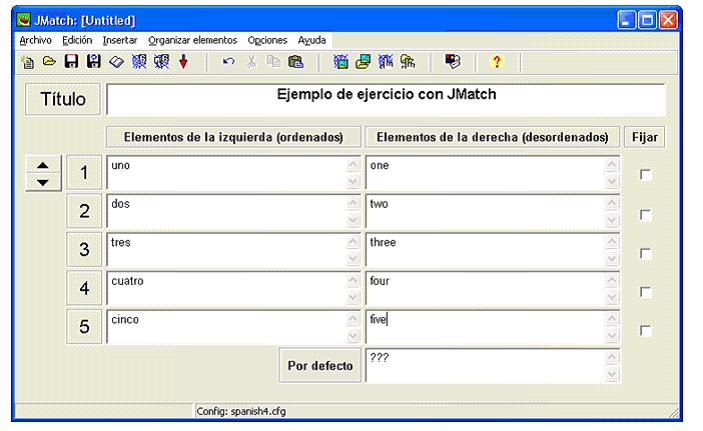Click the JMatch application icon in title bar
Screen dimensions: 703x431
click(x=23, y=20)
